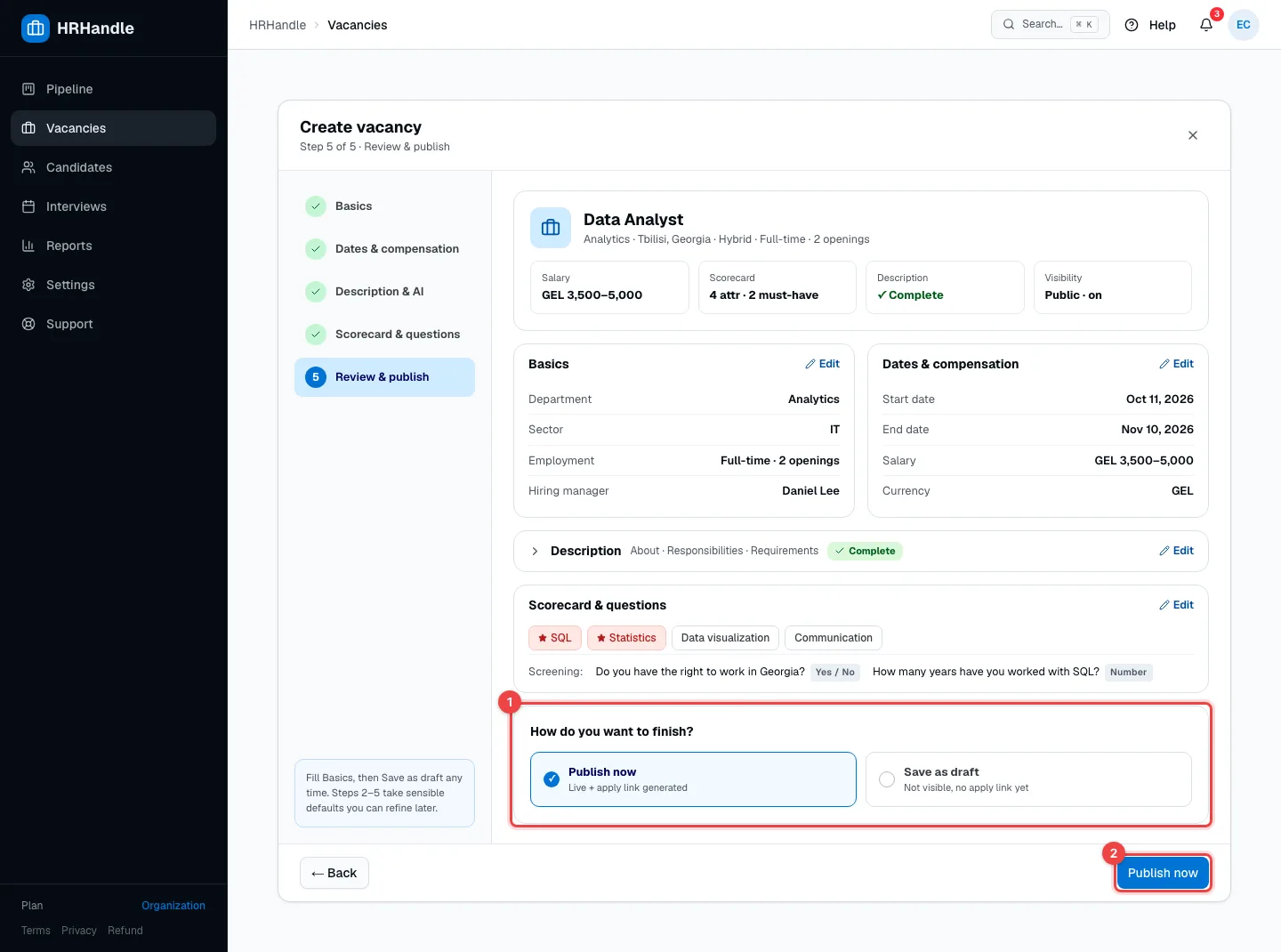Open the Refund footer link
The height and width of the screenshot is (952, 1281).
pos(125,931)
